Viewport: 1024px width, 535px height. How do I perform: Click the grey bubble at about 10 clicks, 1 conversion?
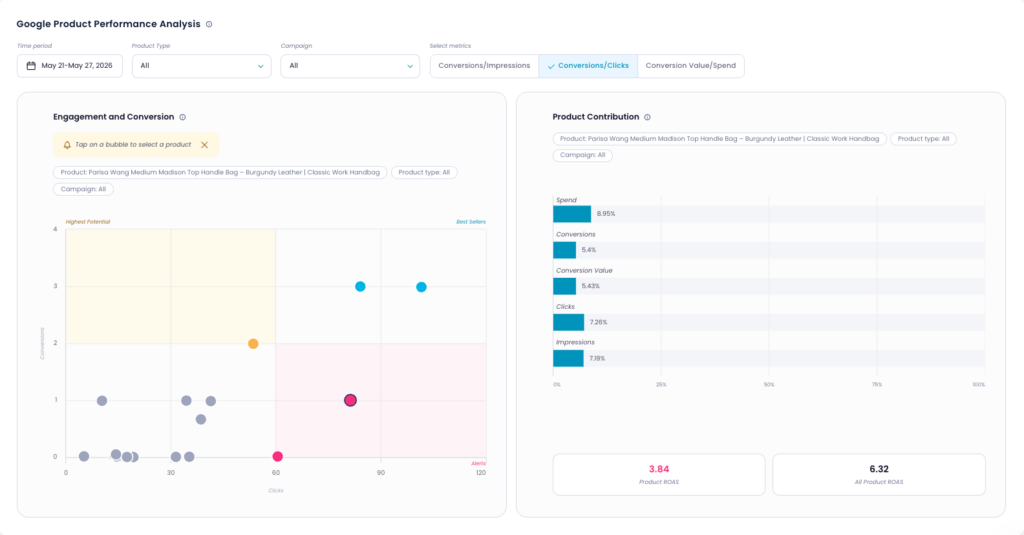click(x=102, y=400)
